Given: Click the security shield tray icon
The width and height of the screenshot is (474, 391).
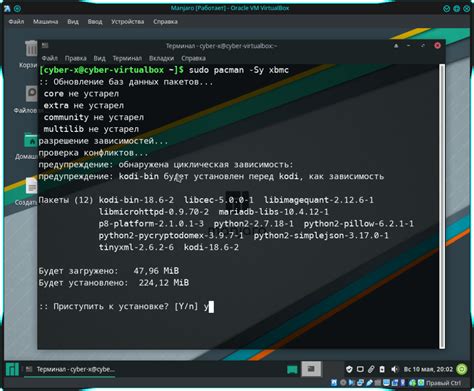Looking at the screenshot, I should (x=349, y=369).
